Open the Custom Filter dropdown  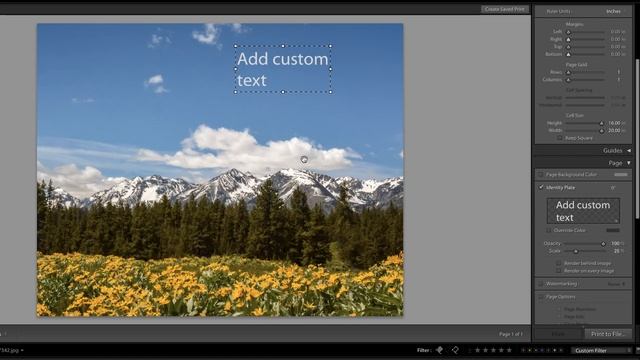pyautogui.click(x=601, y=350)
